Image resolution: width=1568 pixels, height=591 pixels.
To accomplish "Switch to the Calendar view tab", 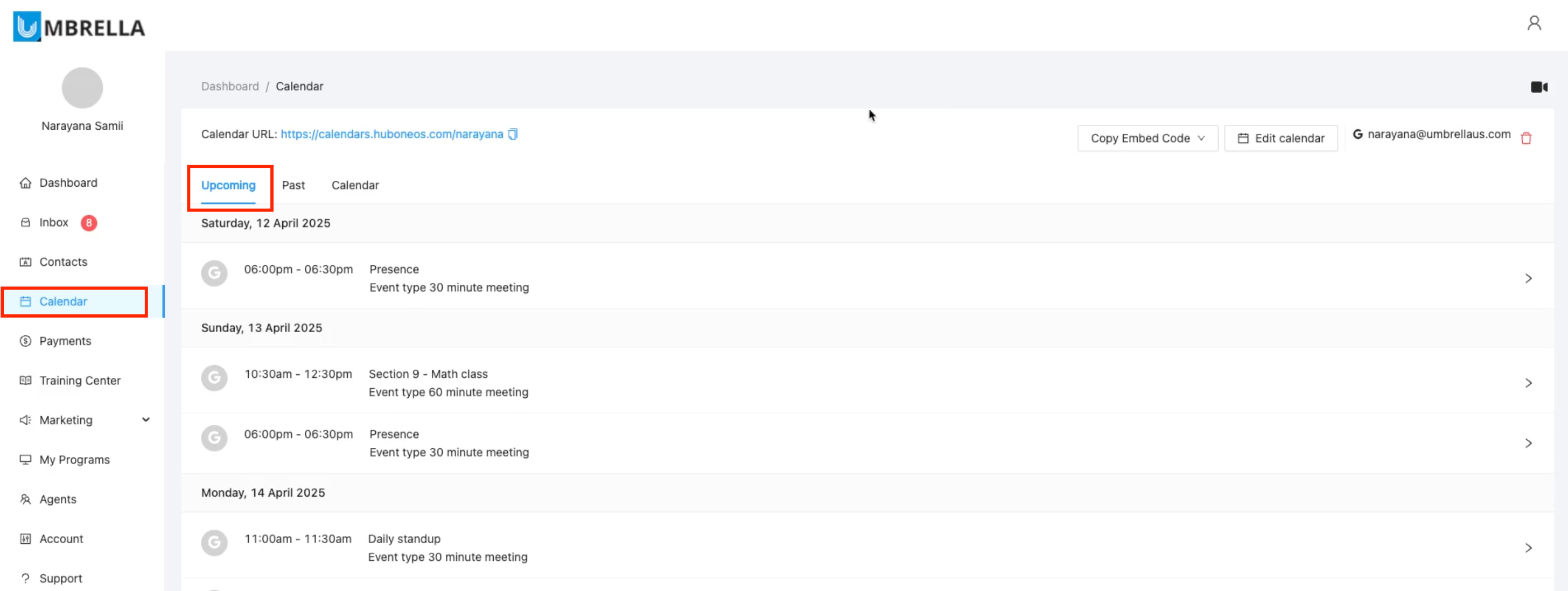I will pos(355,185).
